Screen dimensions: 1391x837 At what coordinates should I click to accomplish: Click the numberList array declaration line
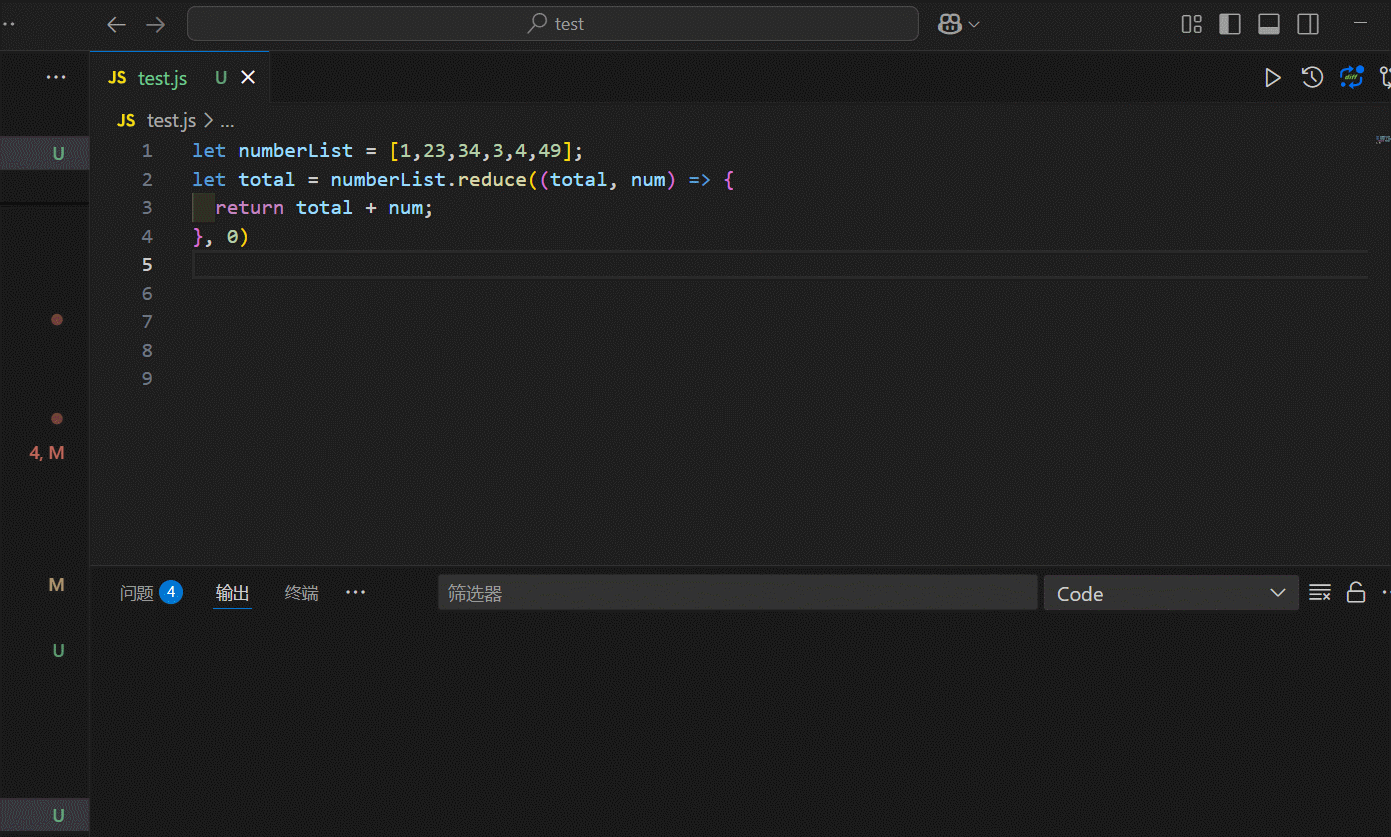tap(387, 151)
